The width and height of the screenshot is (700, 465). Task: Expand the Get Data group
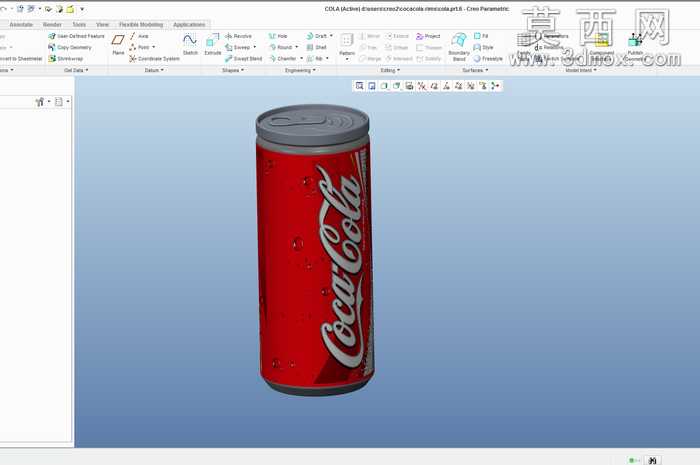click(76, 70)
